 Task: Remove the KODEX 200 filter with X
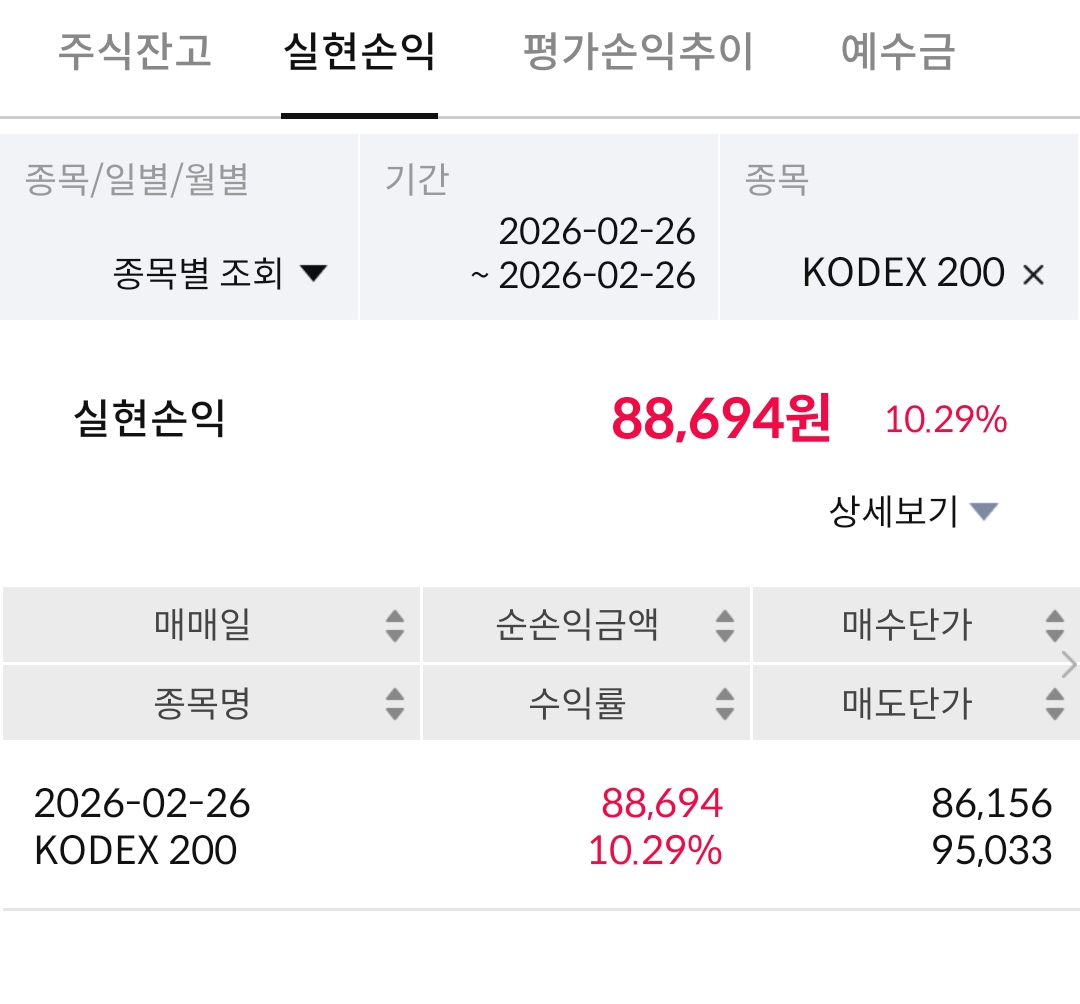[1033, 275]
